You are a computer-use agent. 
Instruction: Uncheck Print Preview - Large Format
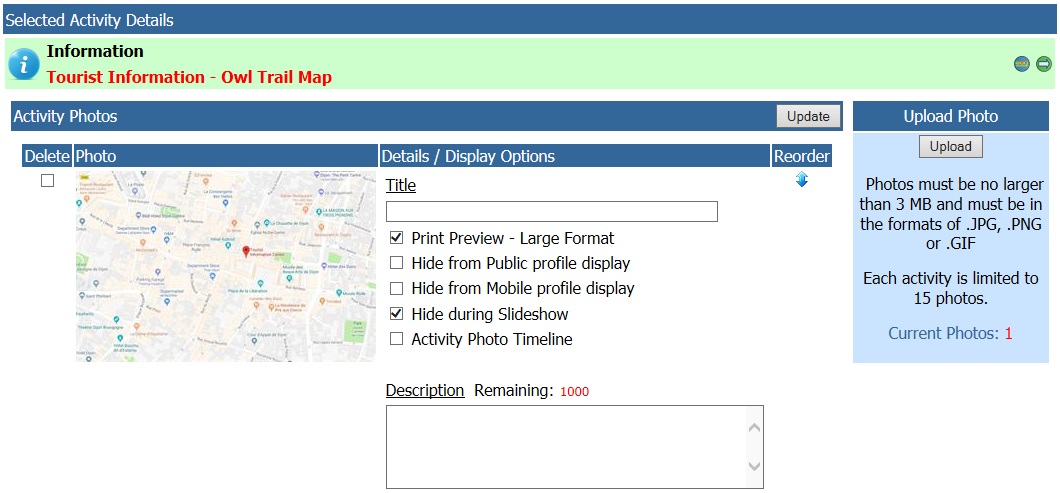pos(397,238)
